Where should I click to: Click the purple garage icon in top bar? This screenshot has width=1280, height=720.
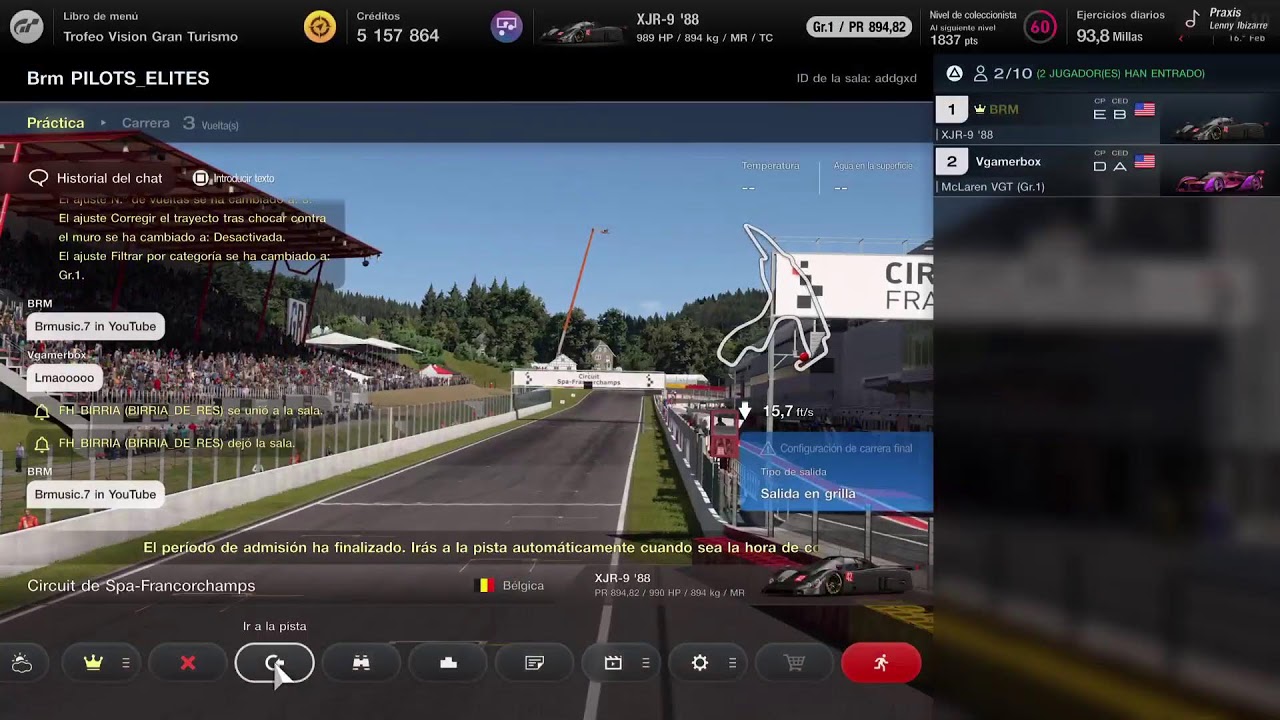click(x=507, y=26)
